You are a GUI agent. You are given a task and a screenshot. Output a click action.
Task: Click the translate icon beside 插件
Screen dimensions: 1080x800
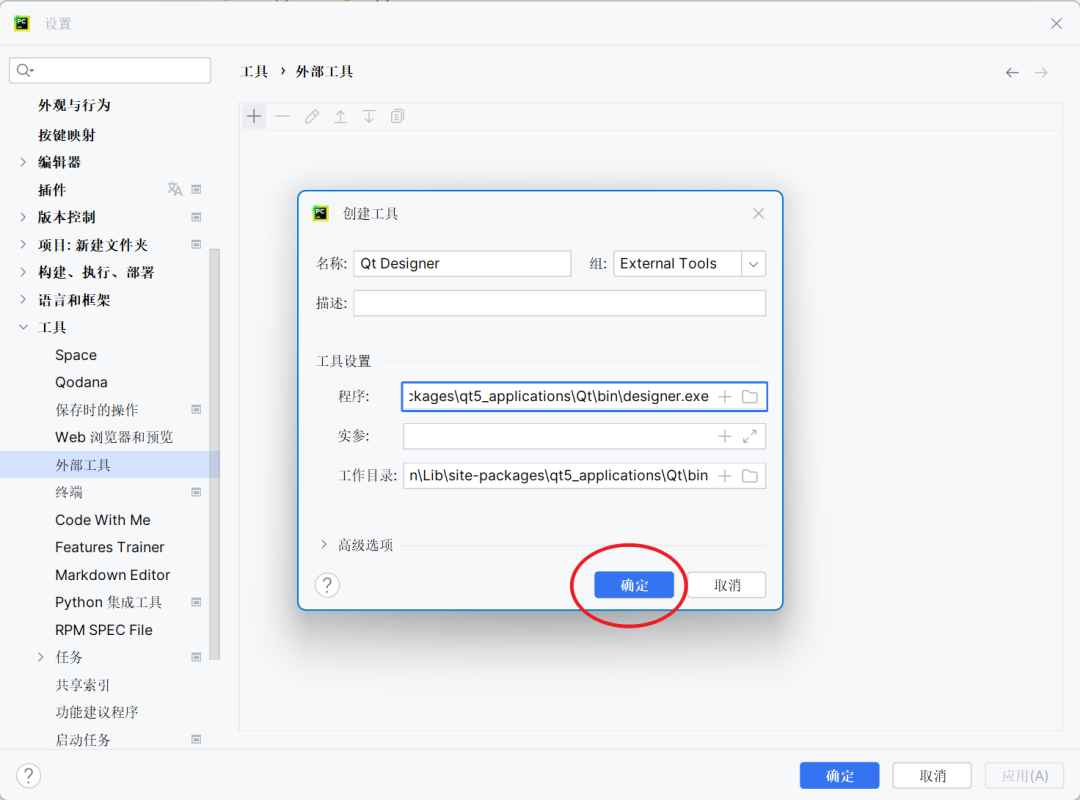point(175,189)
